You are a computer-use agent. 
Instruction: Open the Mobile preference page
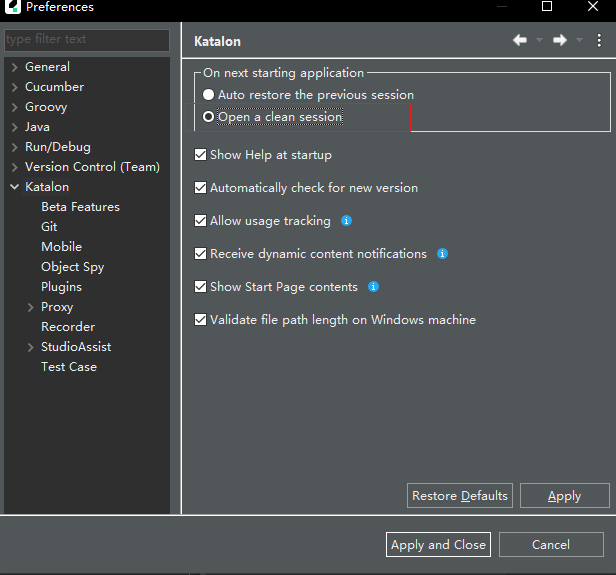pyautogui.click(x=62, y=247)
